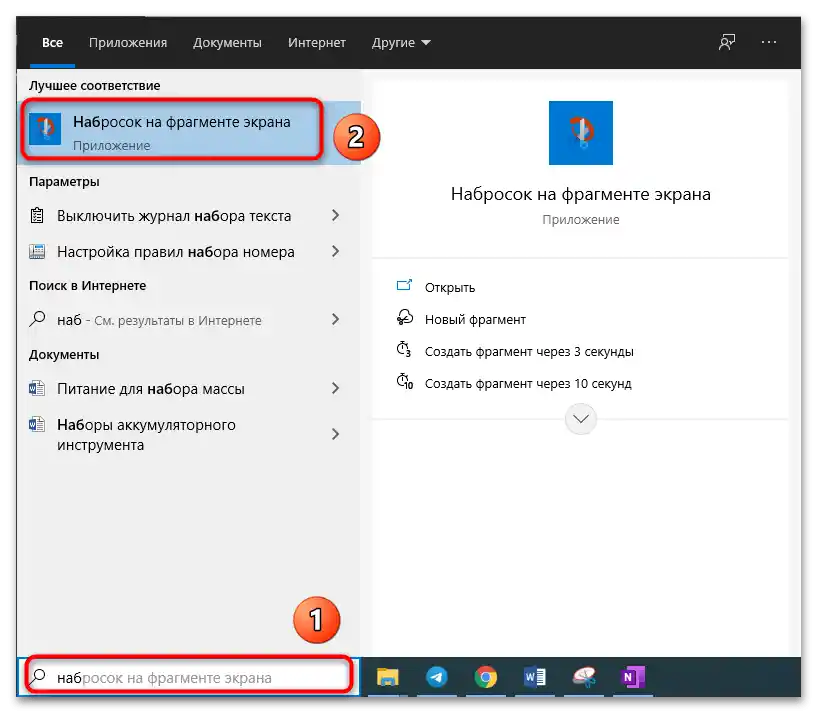Select the Набросок на фрагменте экрана best match

pos(188,132)
